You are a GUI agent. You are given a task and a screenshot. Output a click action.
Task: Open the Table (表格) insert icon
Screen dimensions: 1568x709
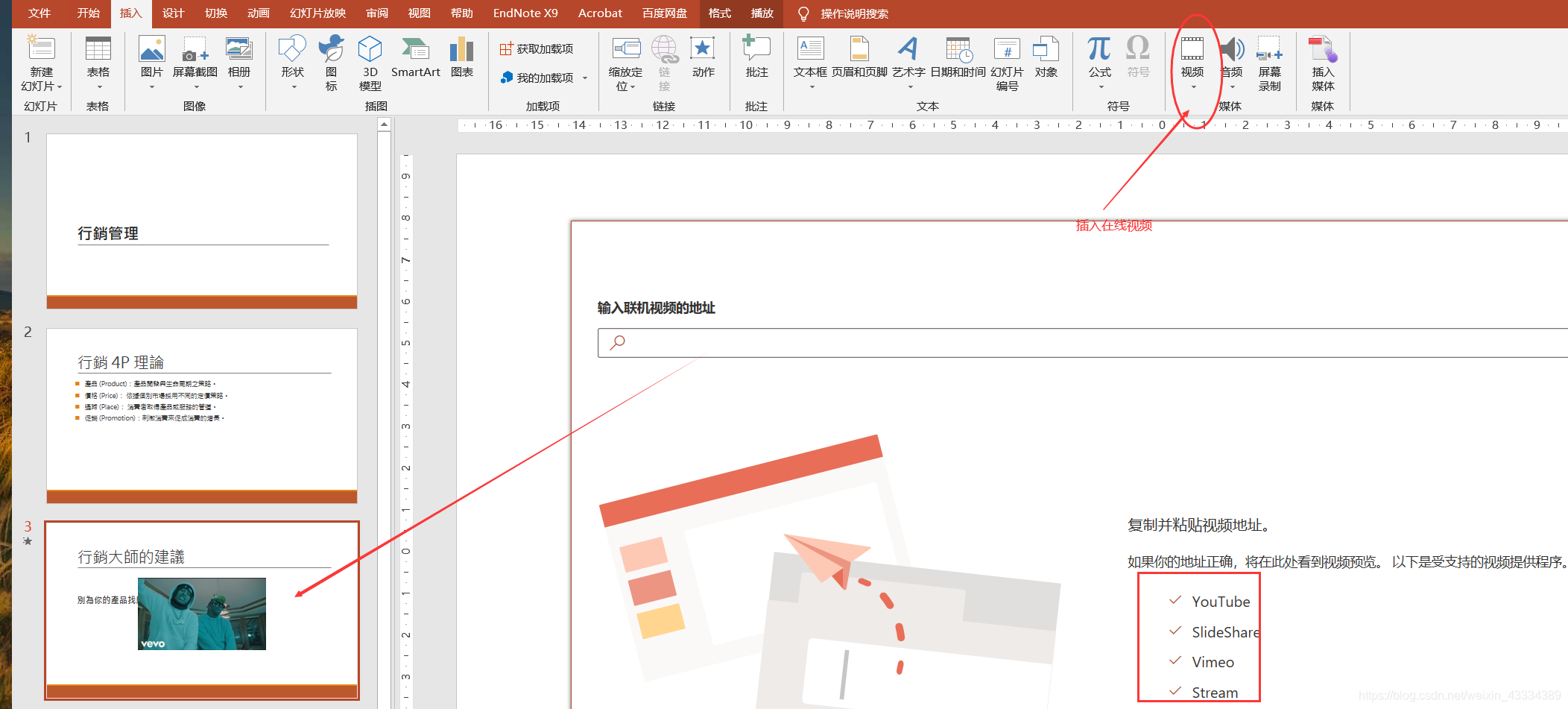coord(98,48)
